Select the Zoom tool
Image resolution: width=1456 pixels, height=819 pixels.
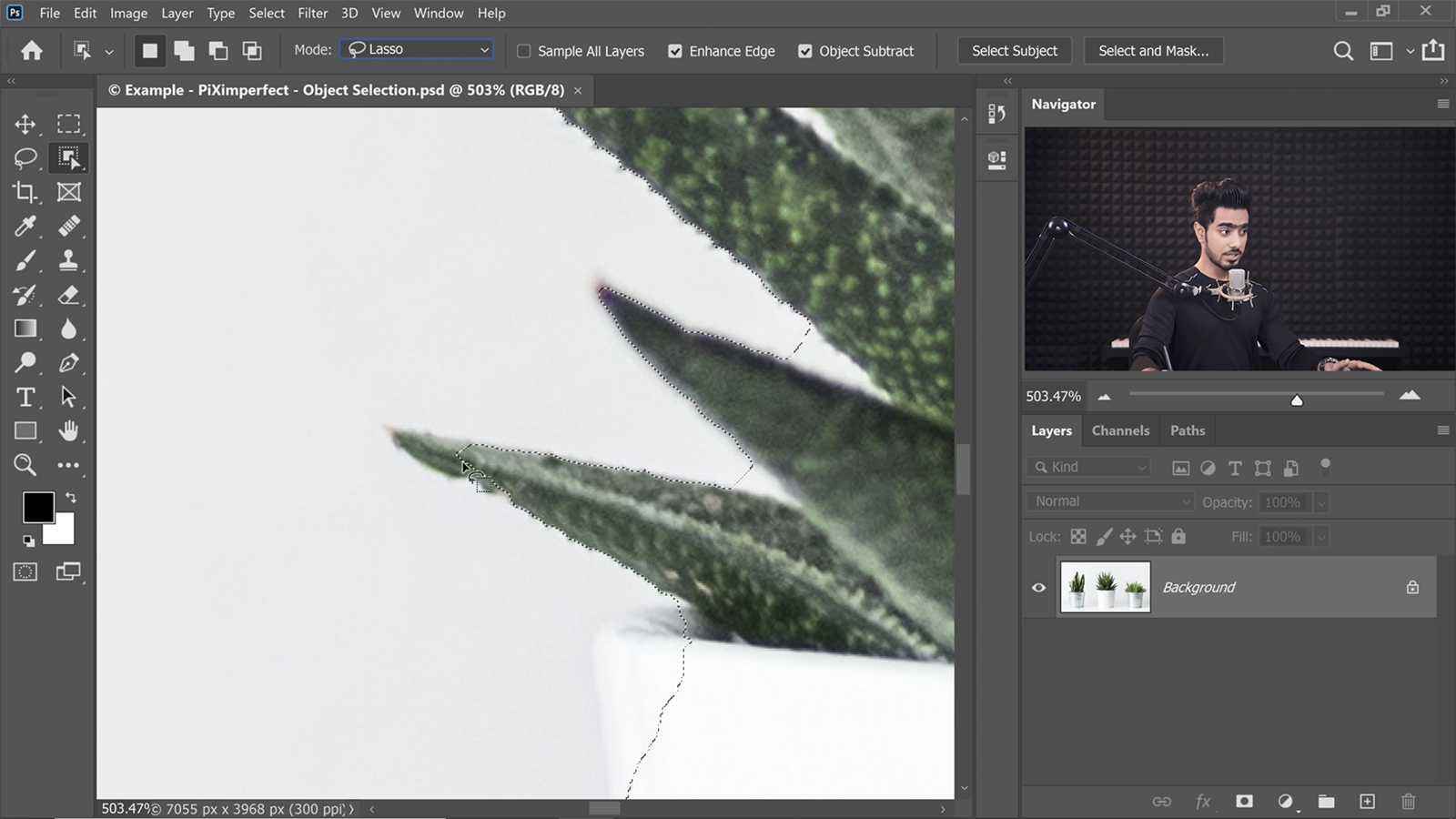point(25,465)
